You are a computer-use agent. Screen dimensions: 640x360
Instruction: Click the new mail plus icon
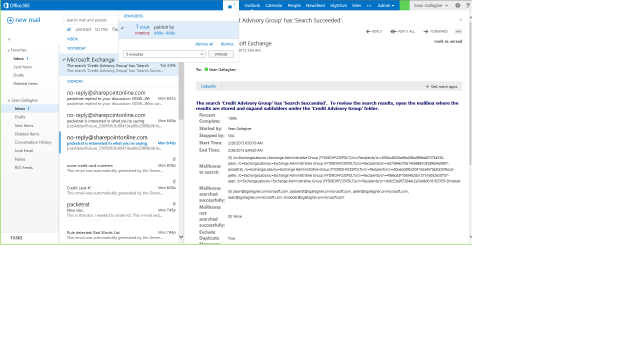[10, 20]
